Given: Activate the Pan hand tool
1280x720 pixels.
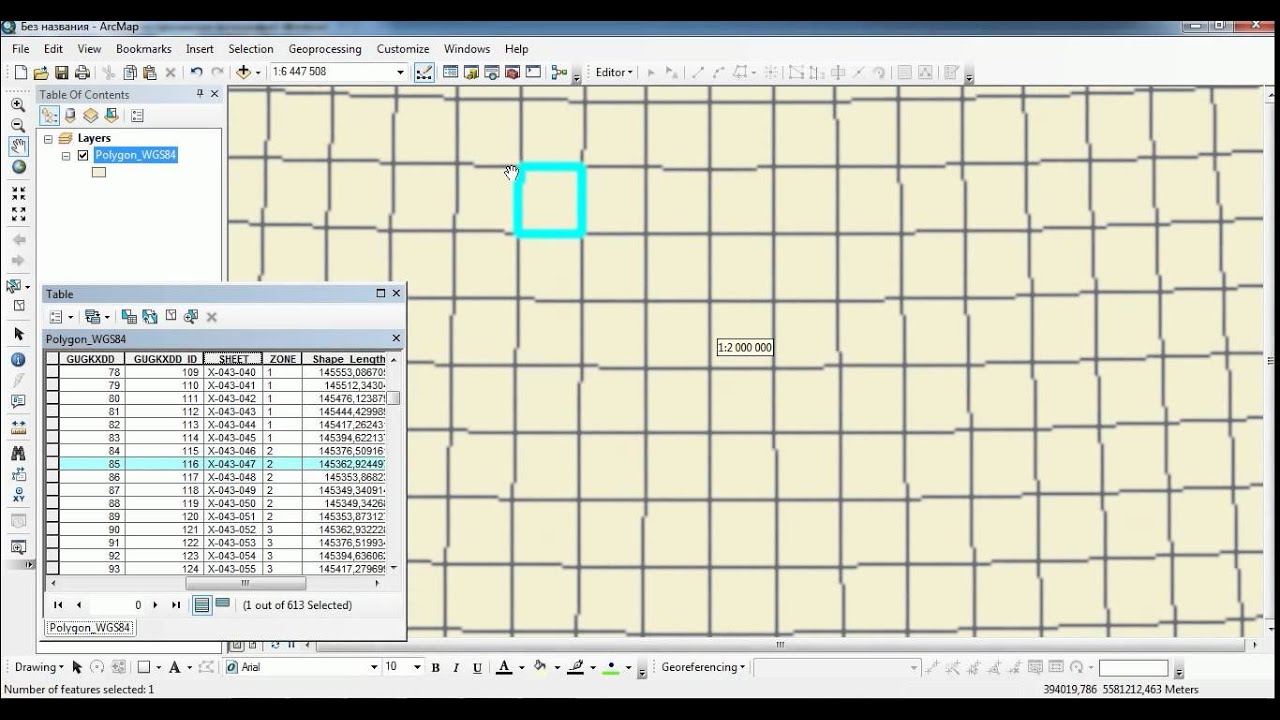Looking at the screenshot, I should [18, 146].
